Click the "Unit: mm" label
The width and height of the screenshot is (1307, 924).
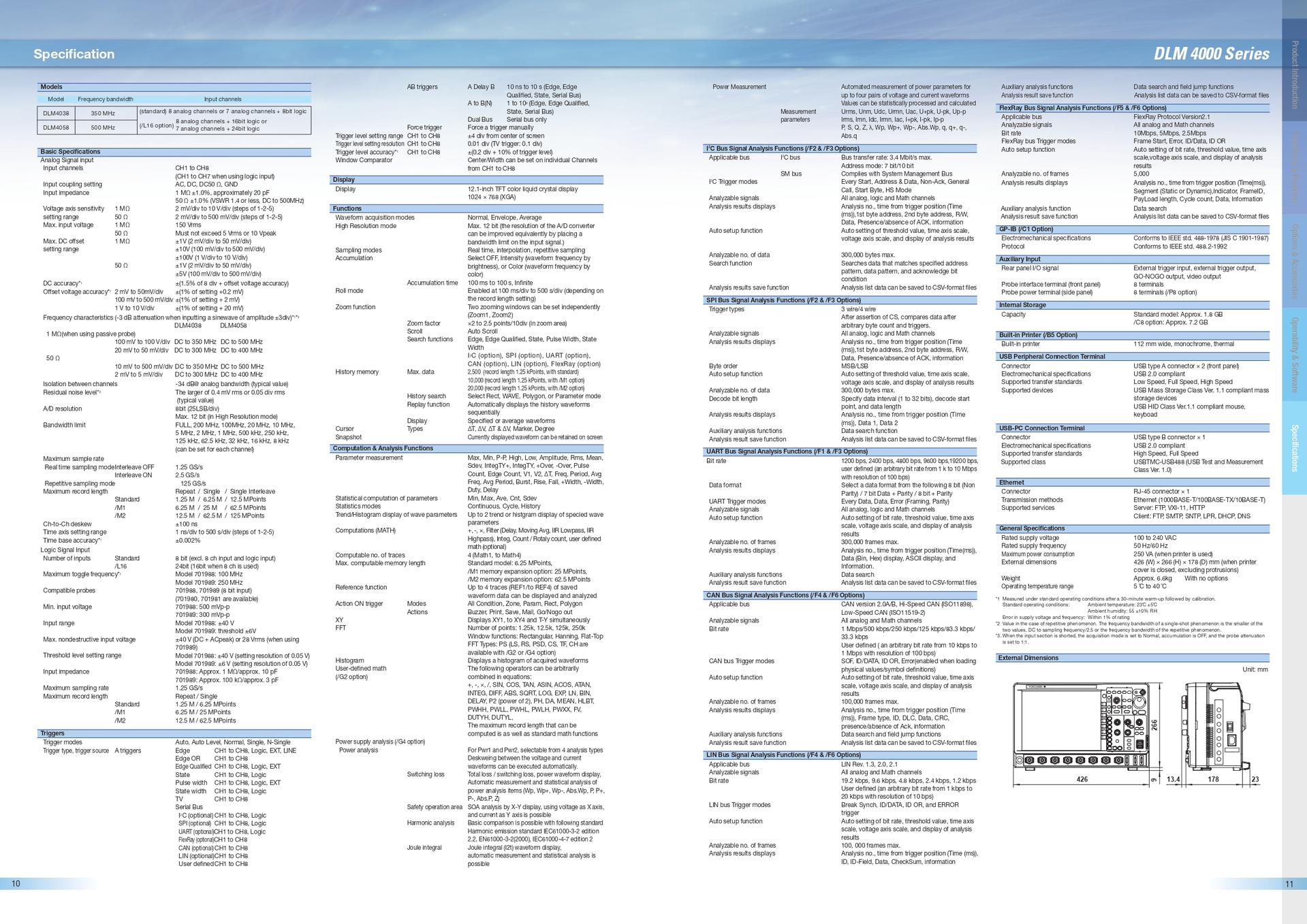(1255, 669)
